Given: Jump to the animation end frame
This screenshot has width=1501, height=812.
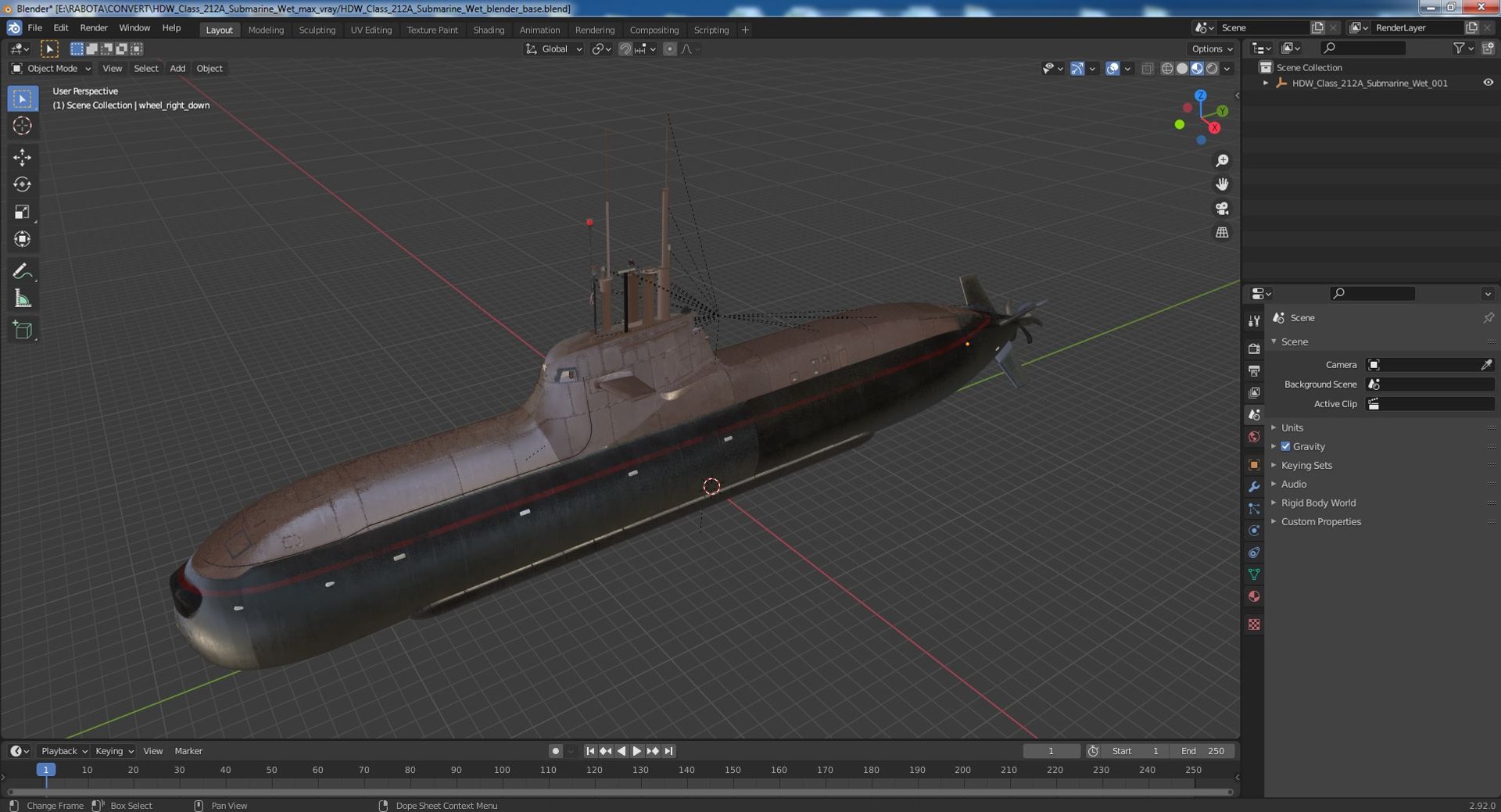Looking at the screenshot, I should pos(668,751).
